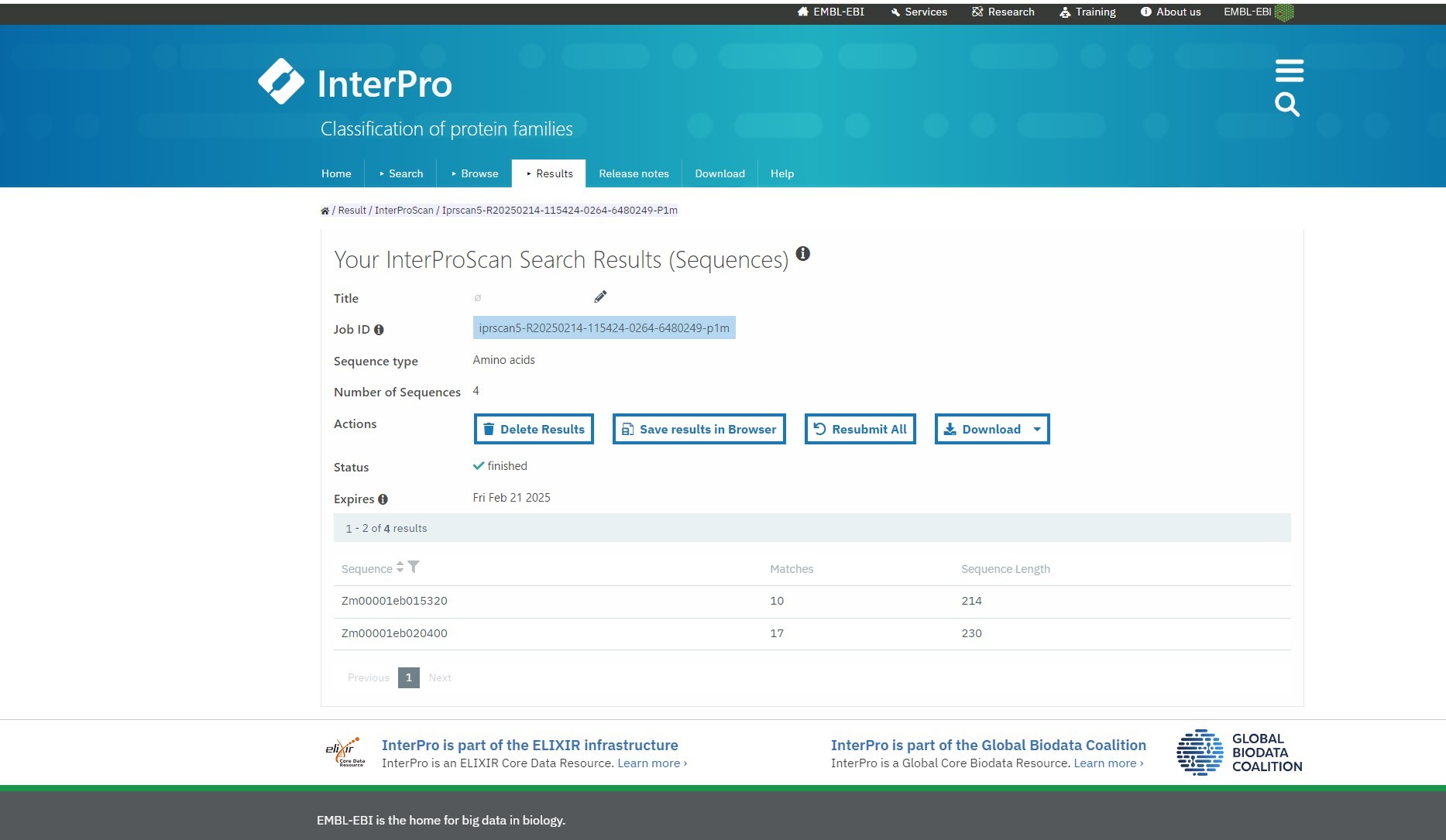Open the hamburger menu icon
1446x840 pixels.
pos(1290,70)
